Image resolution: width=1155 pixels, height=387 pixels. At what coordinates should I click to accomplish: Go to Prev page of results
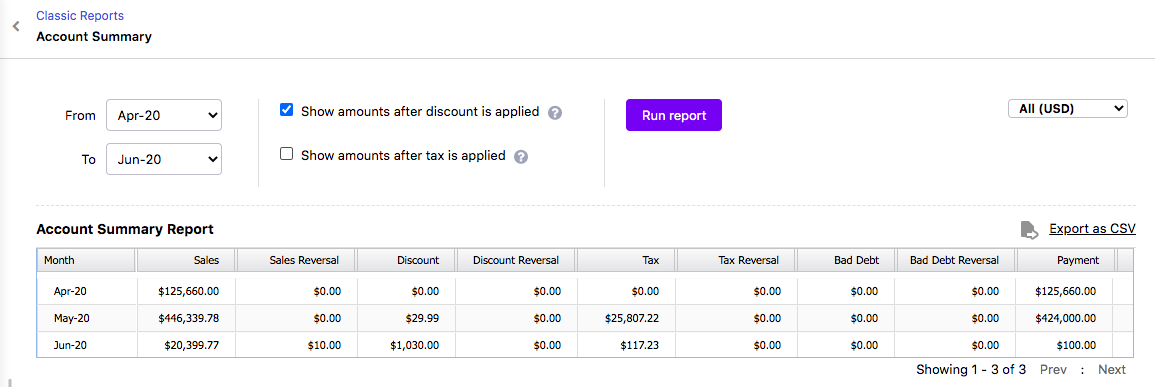click(1053, 369)
